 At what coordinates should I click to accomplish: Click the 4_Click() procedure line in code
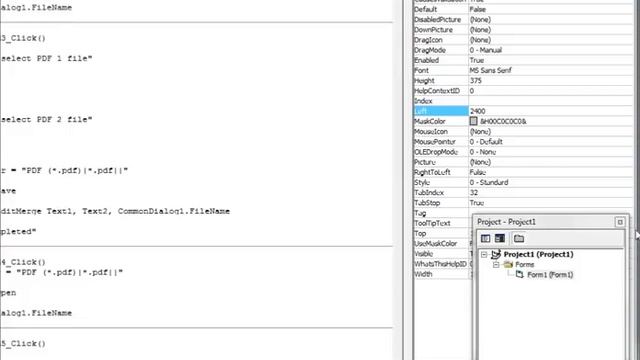[23, 262]
